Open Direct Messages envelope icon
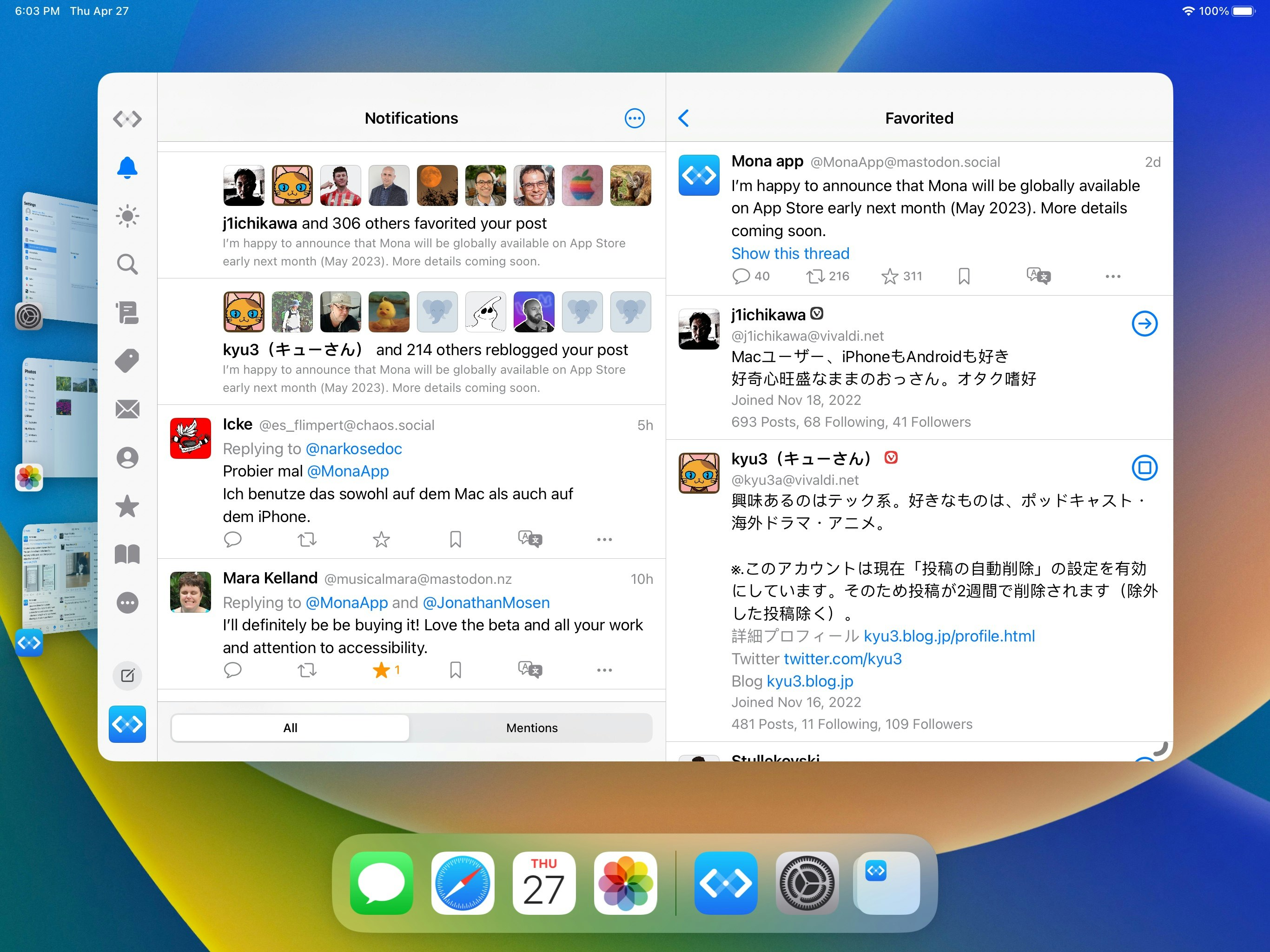The image size is (1270, 952). [127, 410]
